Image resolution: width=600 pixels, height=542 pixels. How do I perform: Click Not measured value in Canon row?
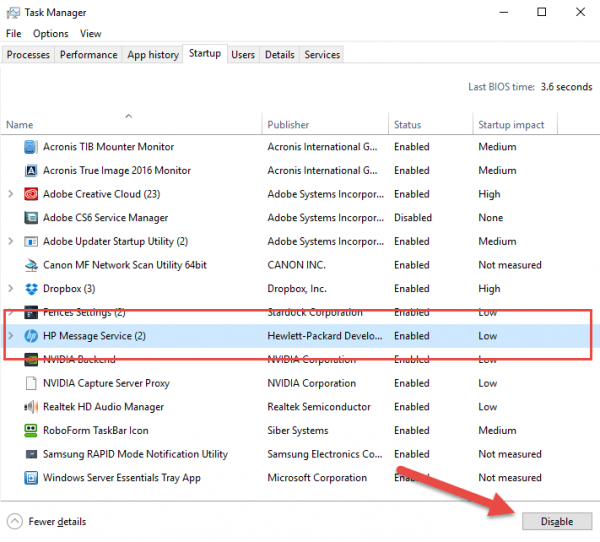(510, 265)
